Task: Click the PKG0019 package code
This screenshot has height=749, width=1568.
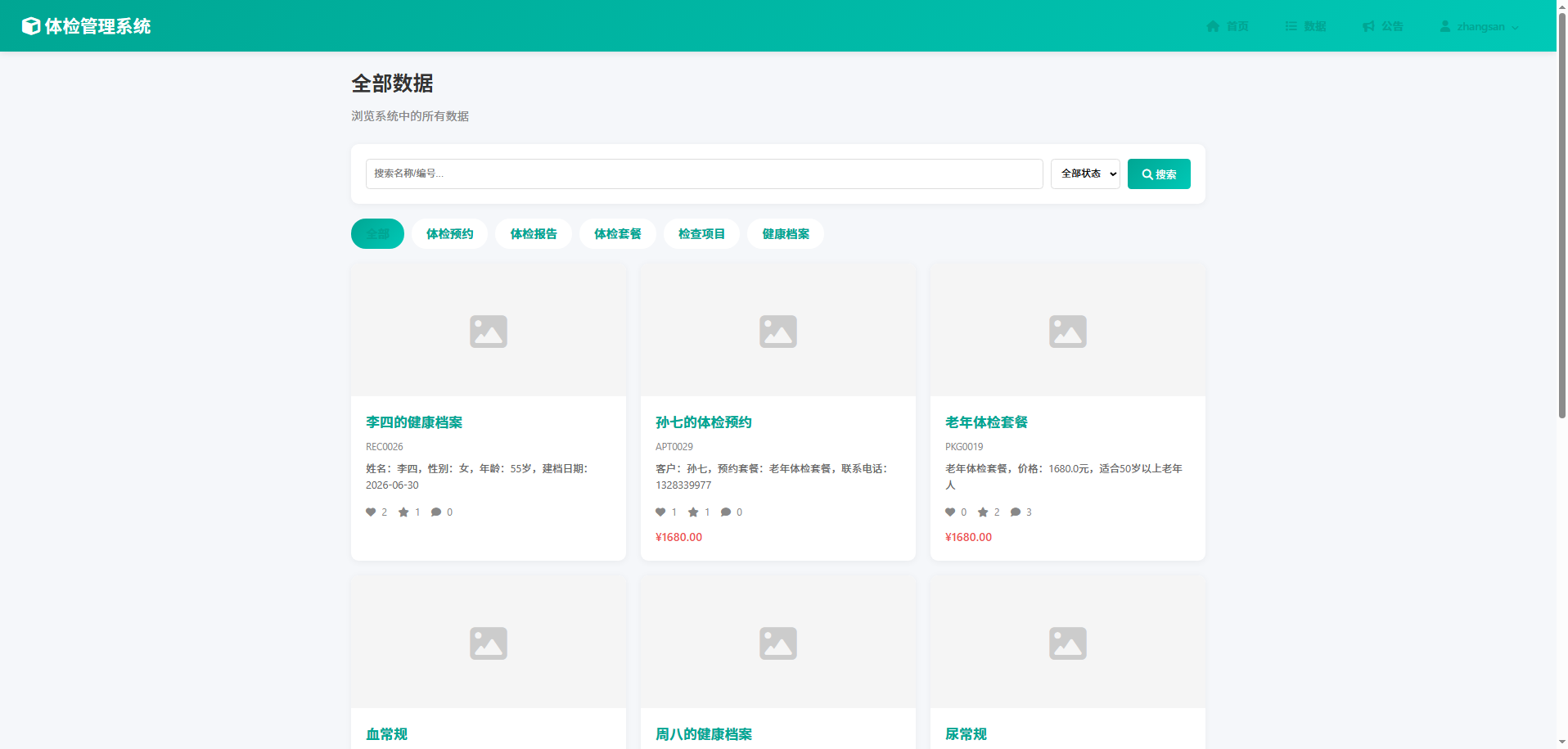Action: 964,447
